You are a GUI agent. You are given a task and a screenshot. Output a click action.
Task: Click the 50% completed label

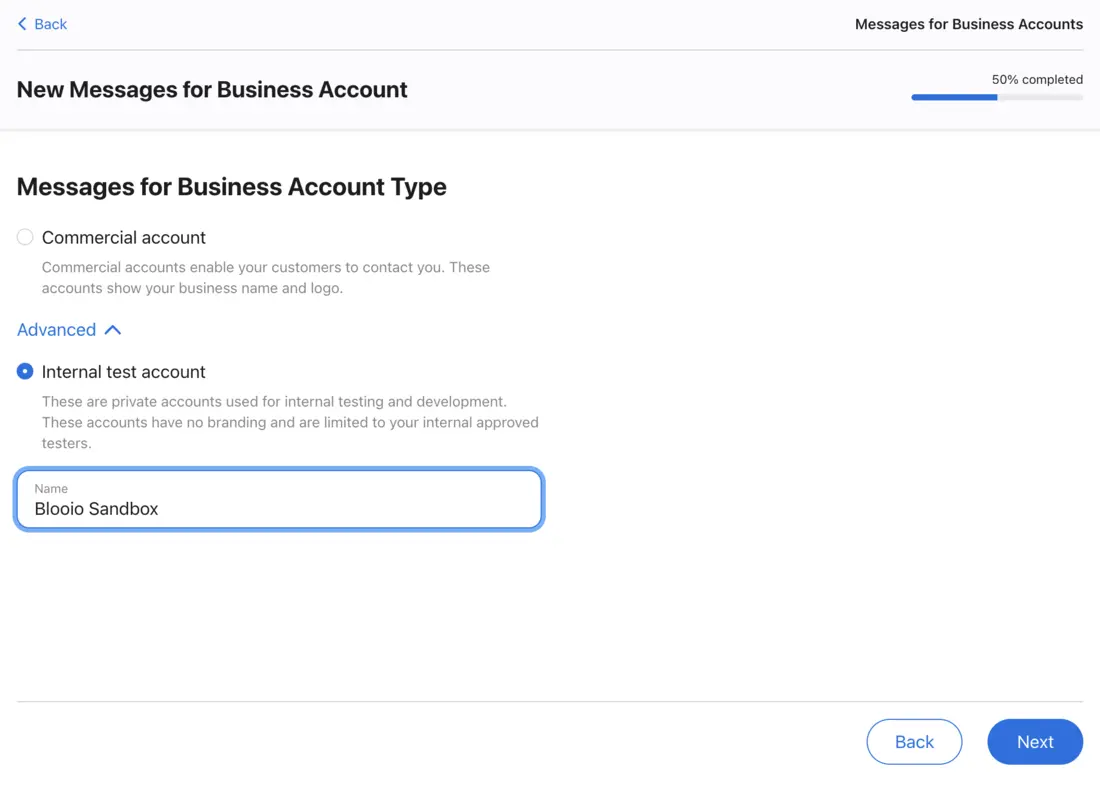point(1037,79)
